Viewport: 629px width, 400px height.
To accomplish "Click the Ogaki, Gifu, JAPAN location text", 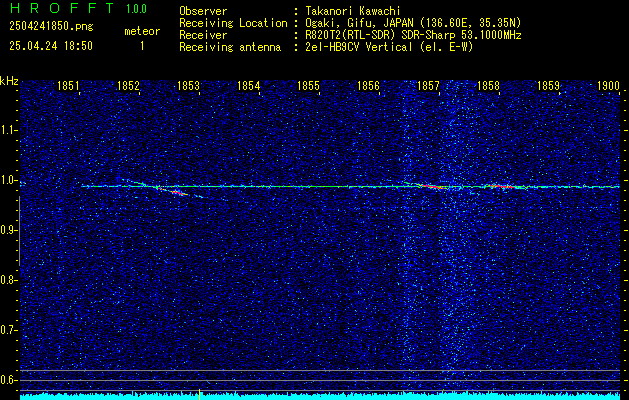I will (x=412, y=23).
